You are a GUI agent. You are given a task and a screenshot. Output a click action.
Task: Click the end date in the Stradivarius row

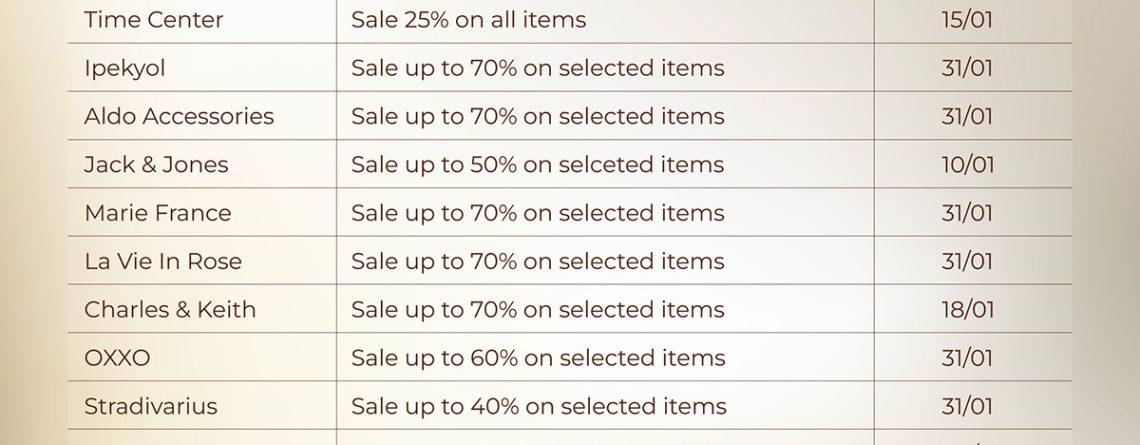[x=967, y=406]
